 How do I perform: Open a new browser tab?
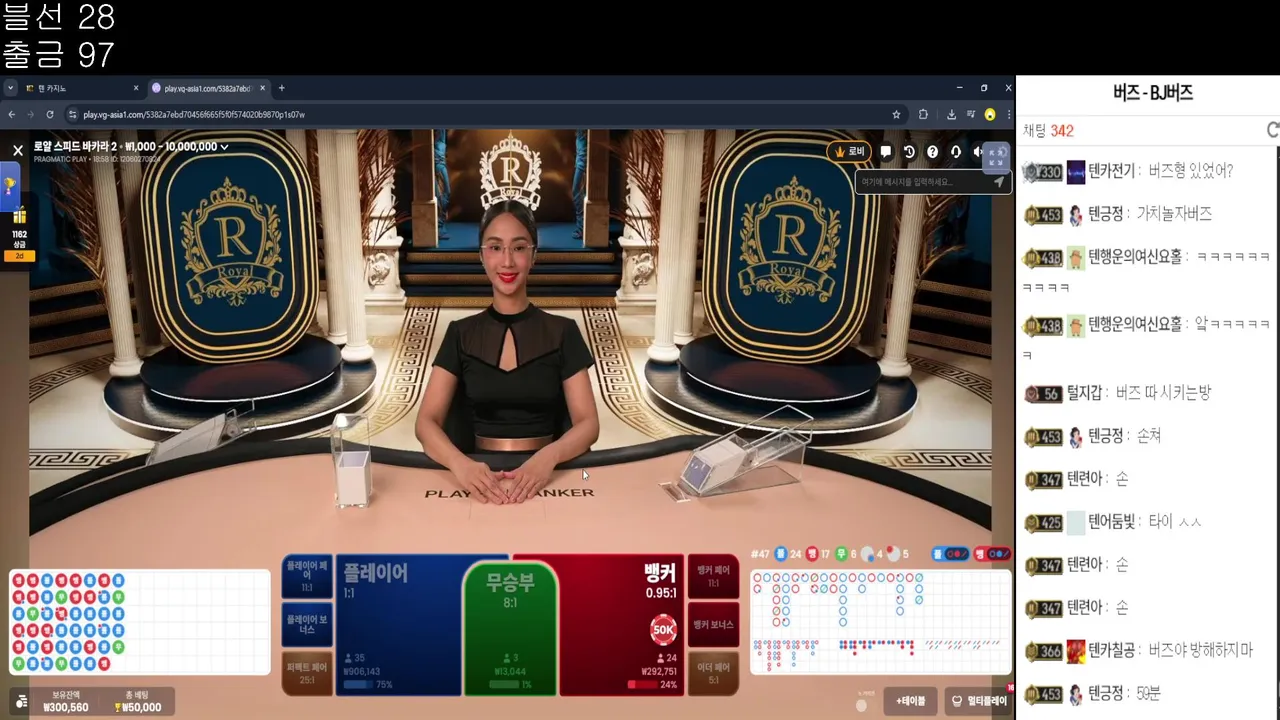tap(281, 88)
